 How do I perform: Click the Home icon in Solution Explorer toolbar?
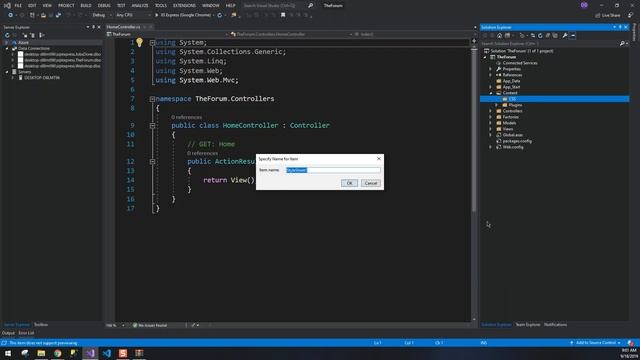(x=499, y=36)
